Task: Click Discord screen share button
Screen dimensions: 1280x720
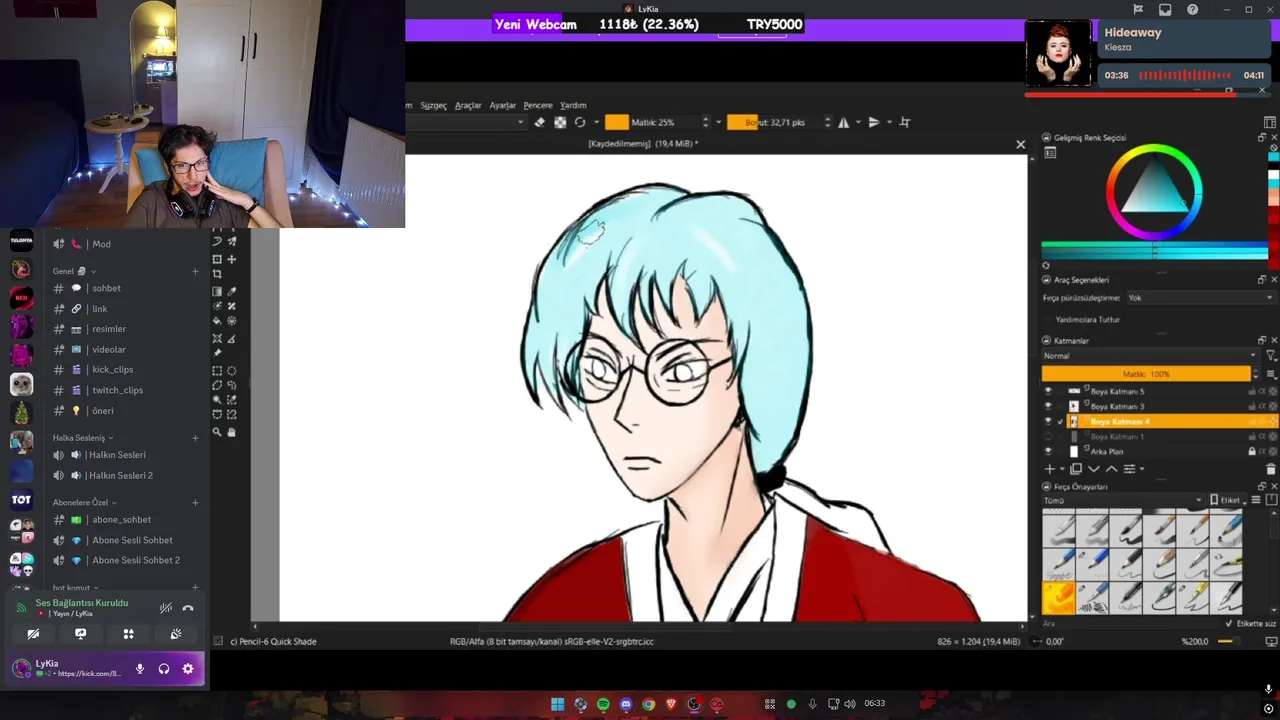Action: (80, 634)
